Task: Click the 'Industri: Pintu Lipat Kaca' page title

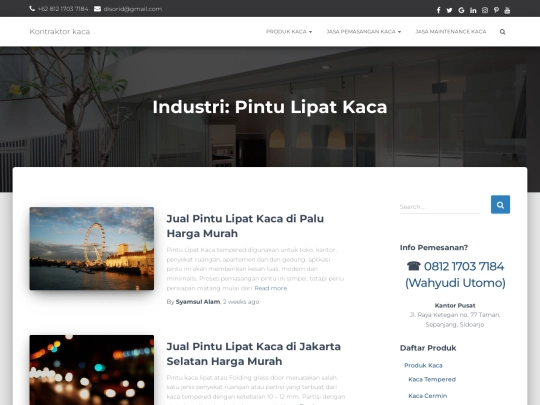Action: (270, 107)
